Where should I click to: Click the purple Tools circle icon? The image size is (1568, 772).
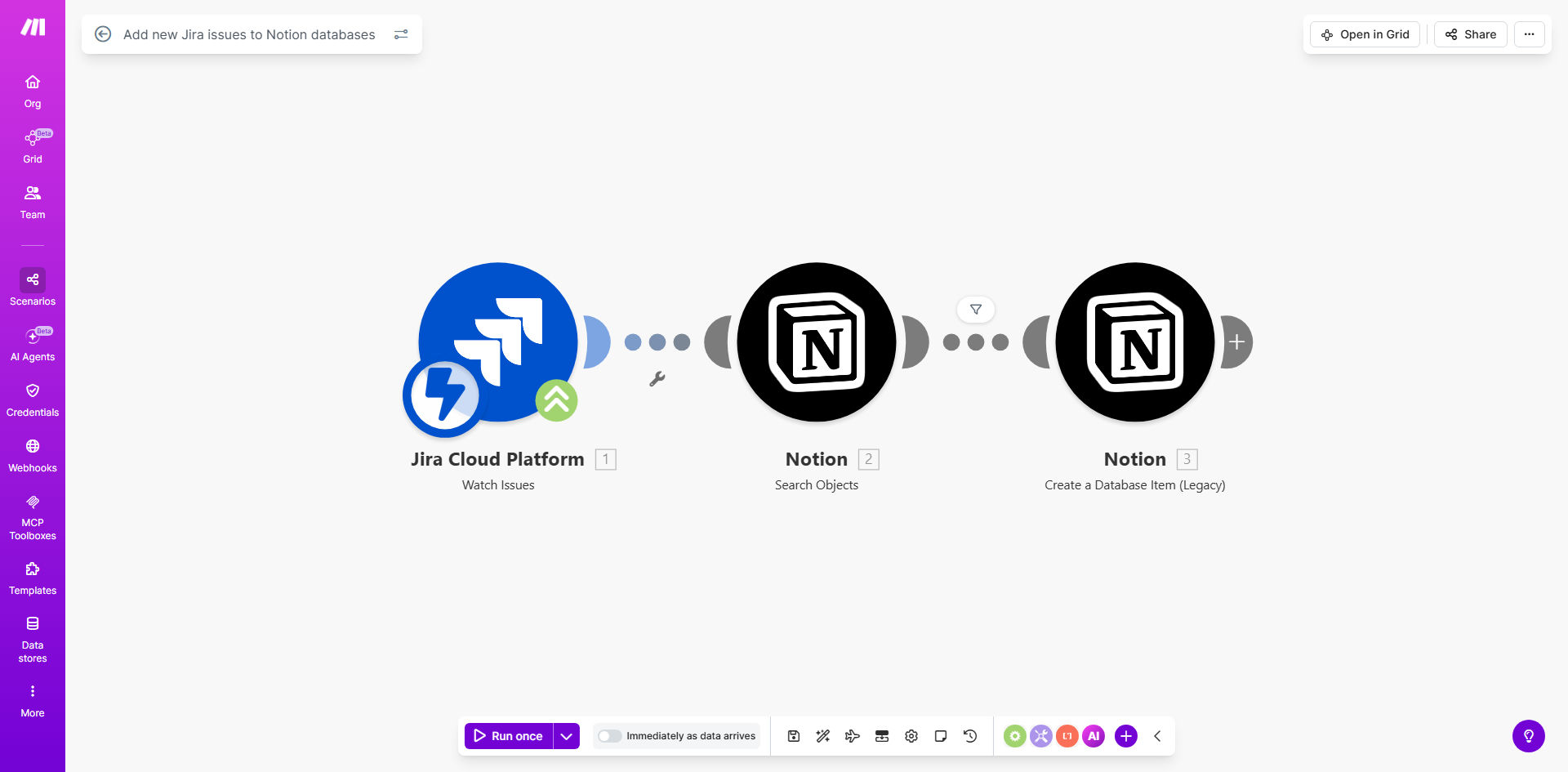tap(1041, 736)
